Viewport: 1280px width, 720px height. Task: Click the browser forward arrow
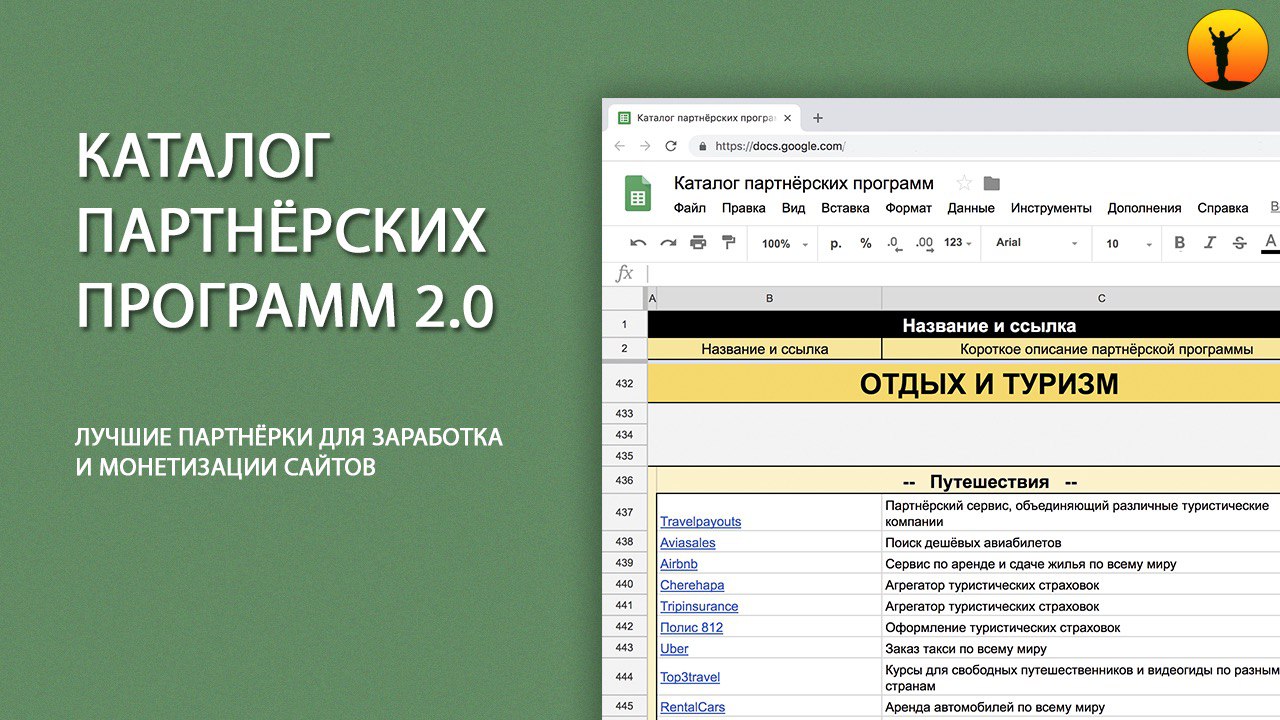coord(645,146)
